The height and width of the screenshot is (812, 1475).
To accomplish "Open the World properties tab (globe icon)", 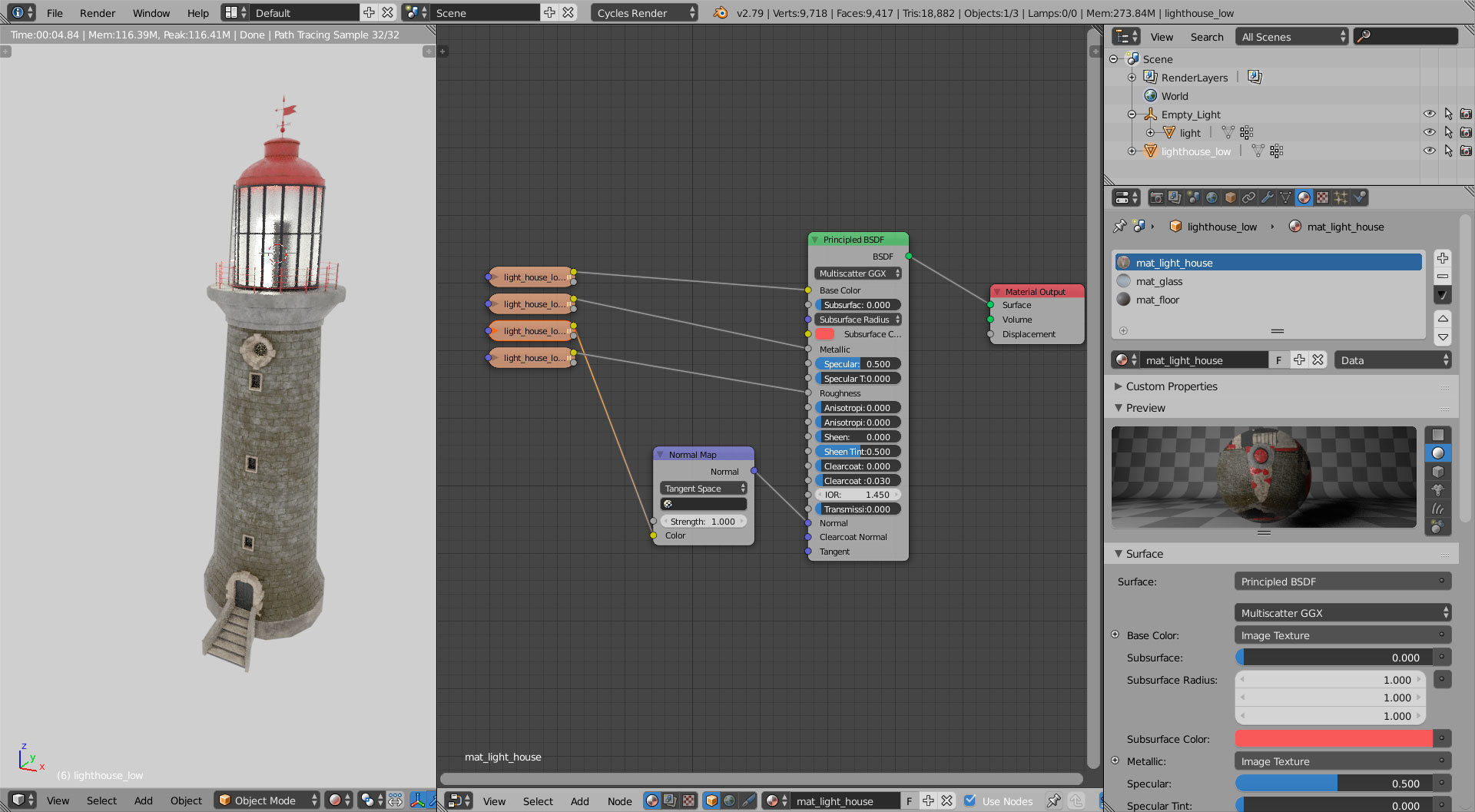I will pyautogui.click(x=1211, y=197).
